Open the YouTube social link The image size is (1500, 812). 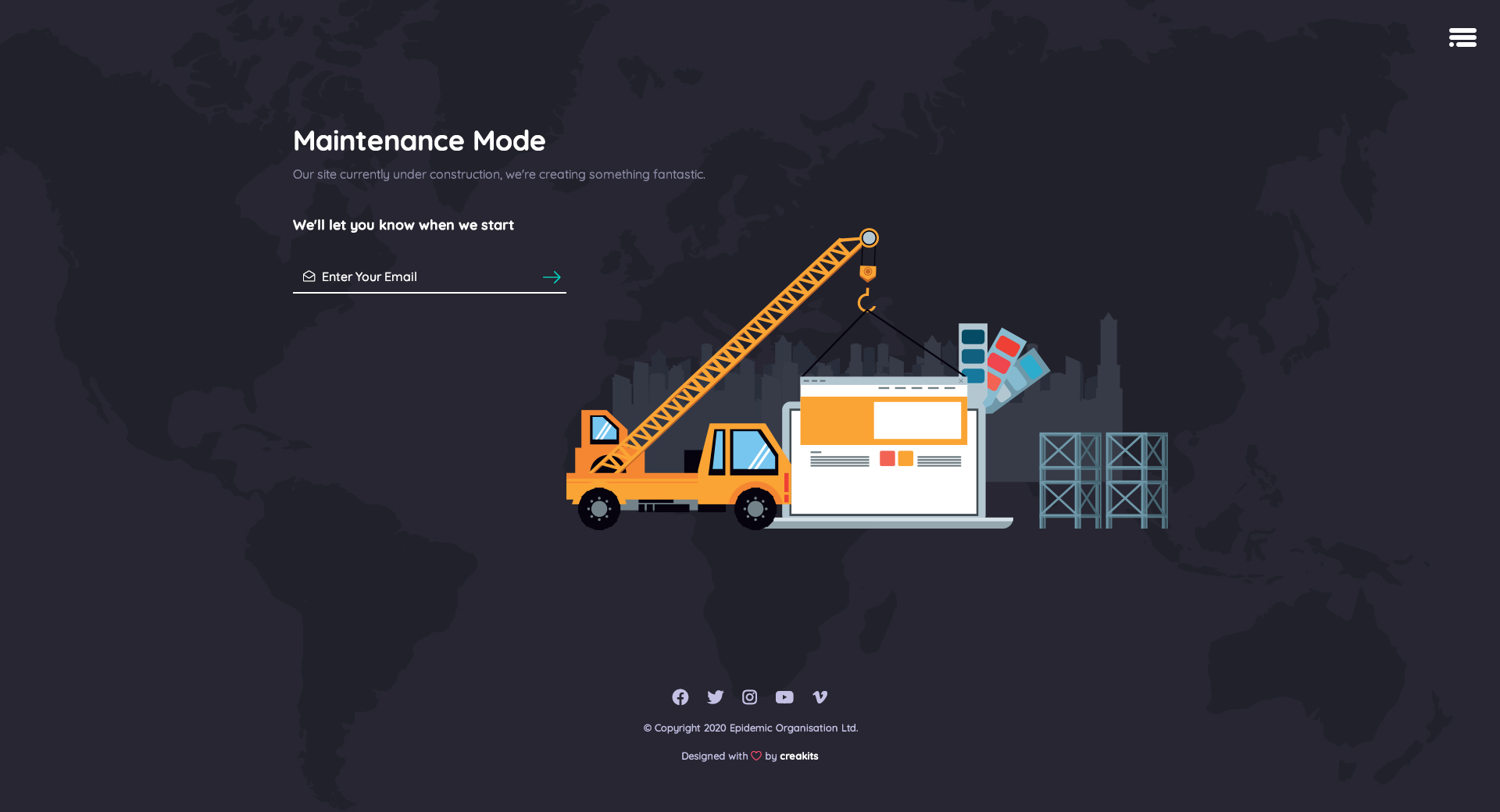point(784,697)
